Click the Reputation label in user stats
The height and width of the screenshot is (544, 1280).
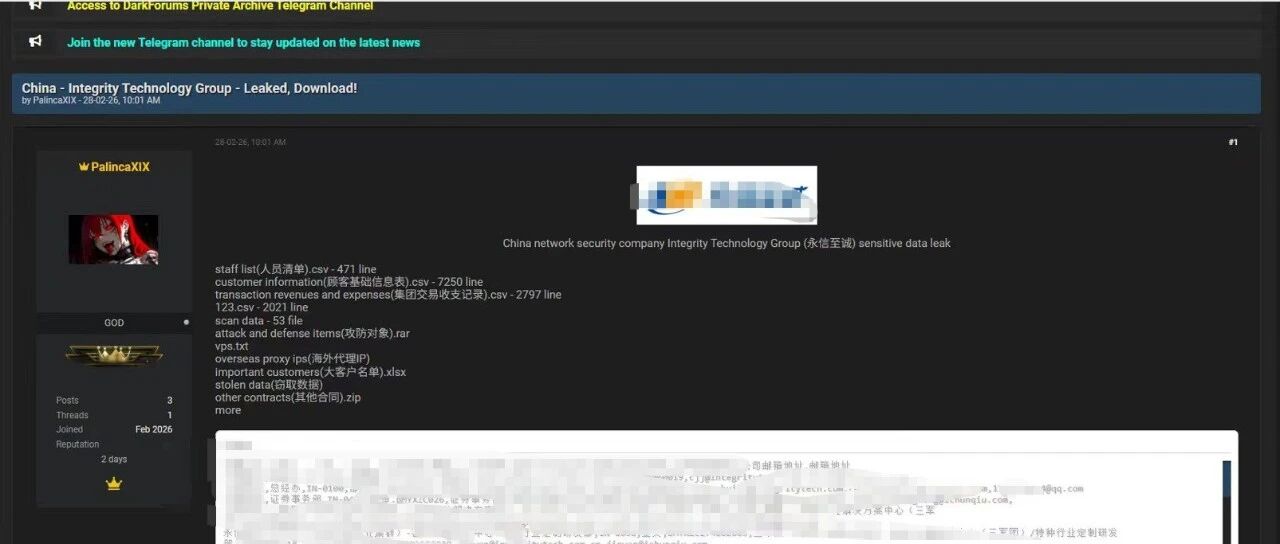(x=77, y=444)
